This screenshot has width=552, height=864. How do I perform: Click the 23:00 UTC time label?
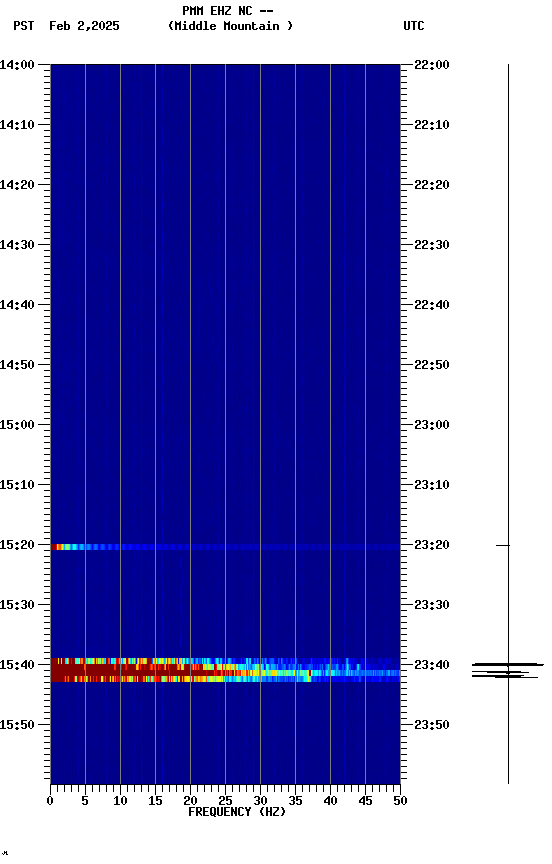point(432,425)
